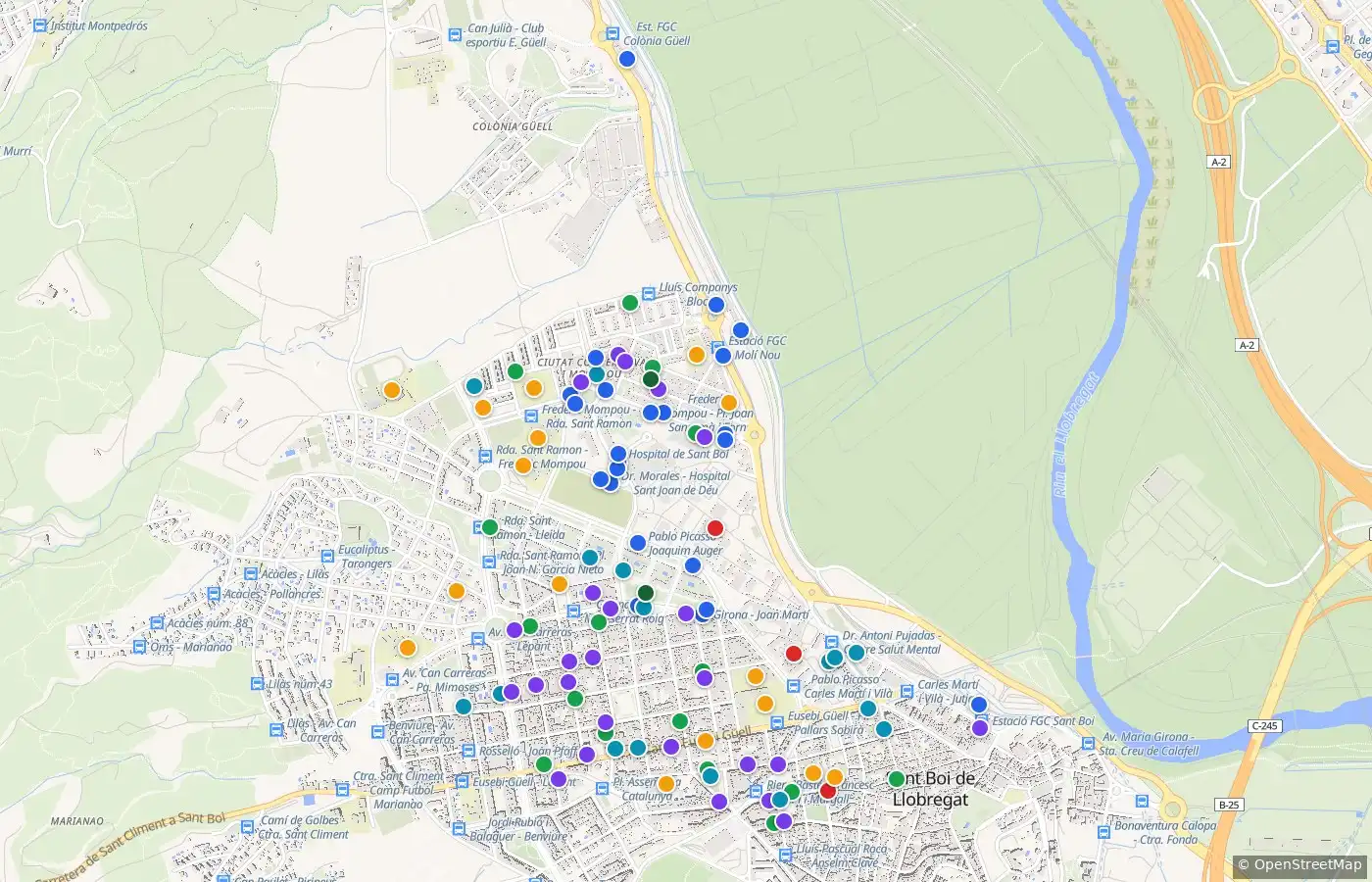The image size is (1372, 882).
Task: Click the blue marker beside Estació FGC Sant Boi
Action: pyautogui.click(x=978, y=705)
